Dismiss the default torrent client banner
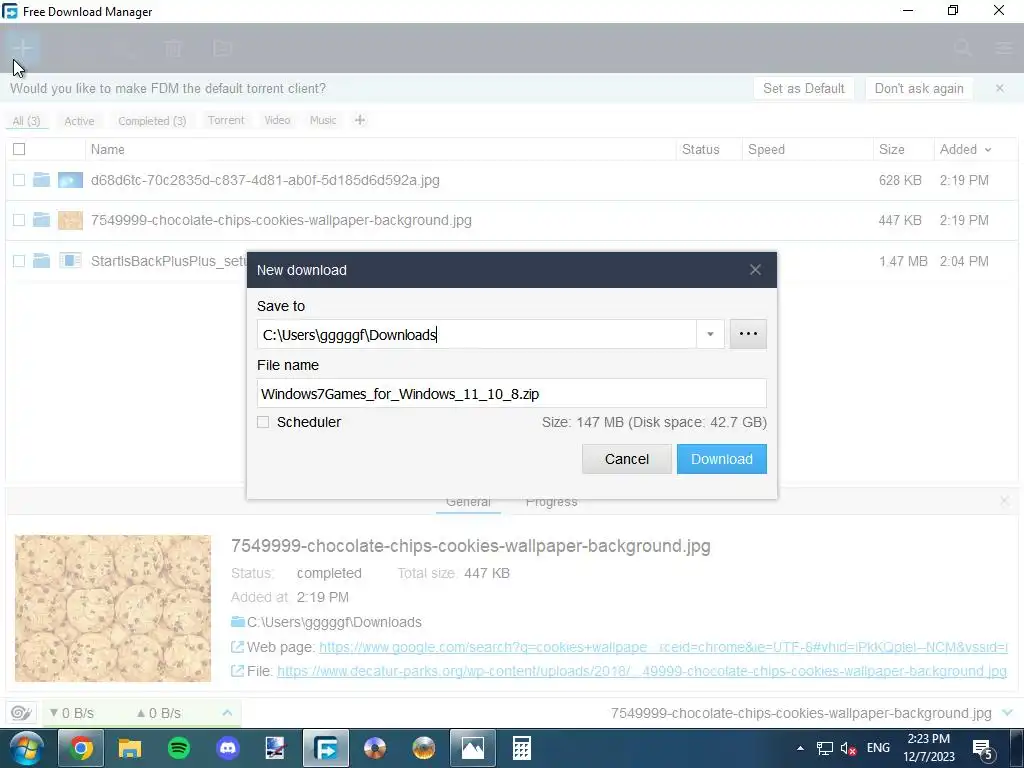The width and height of the screenshot is (1024, 768). 999,88
